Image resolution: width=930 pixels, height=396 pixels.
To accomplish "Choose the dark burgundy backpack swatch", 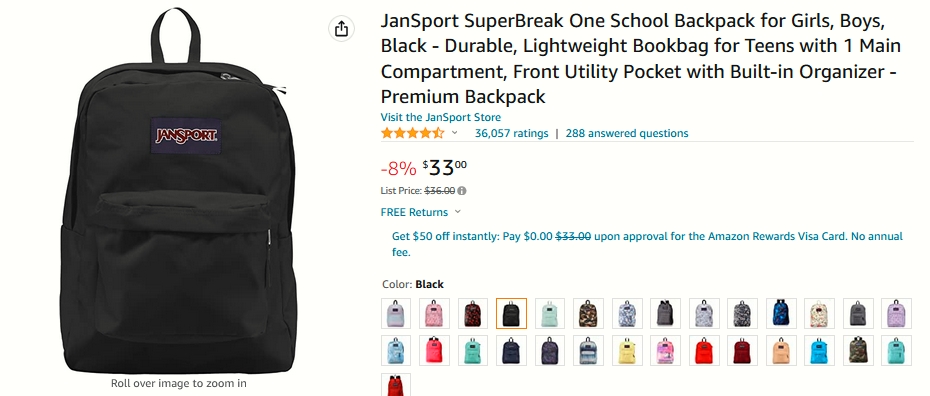I will (743, 350).
